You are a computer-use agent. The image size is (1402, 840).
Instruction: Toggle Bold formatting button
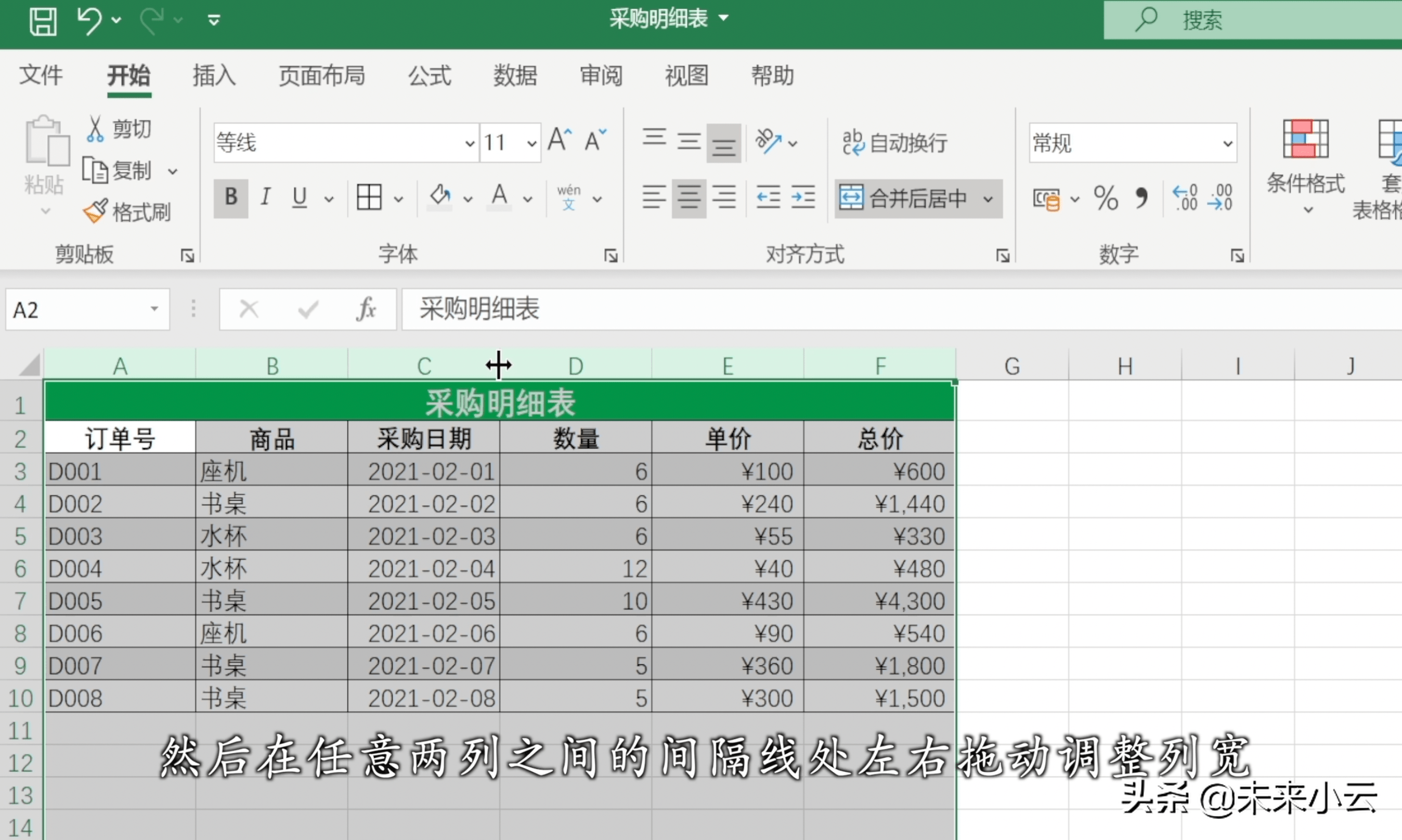pyautogui.click(x=231, y=198)
